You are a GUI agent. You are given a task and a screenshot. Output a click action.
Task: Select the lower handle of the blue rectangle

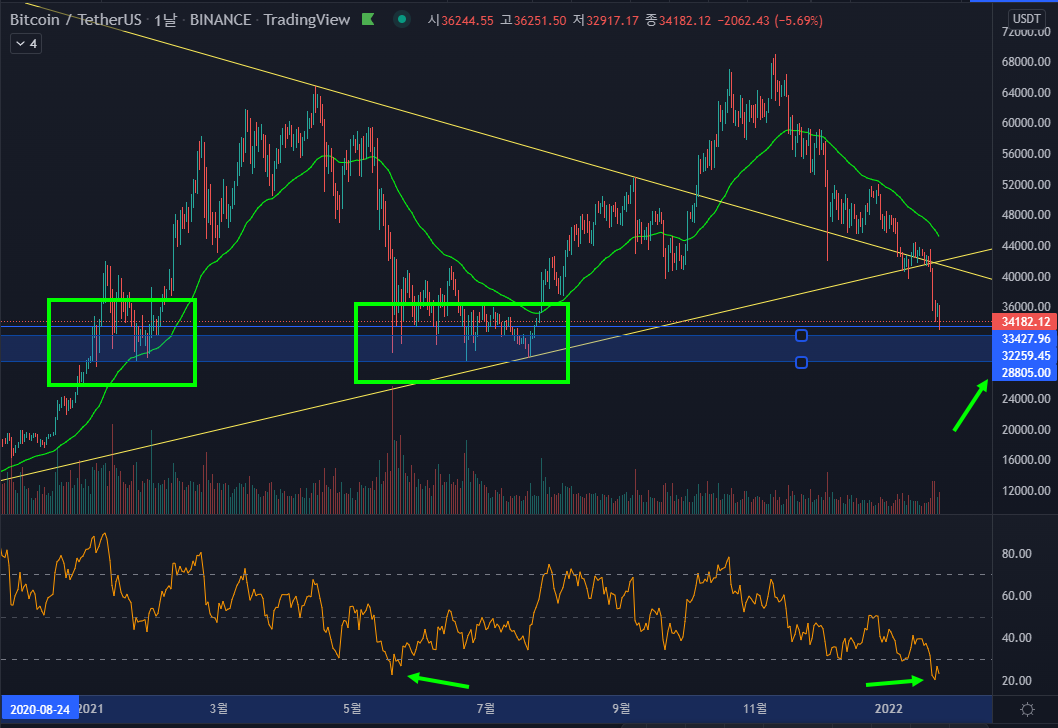pyautogui.click(x=801, y=363)
